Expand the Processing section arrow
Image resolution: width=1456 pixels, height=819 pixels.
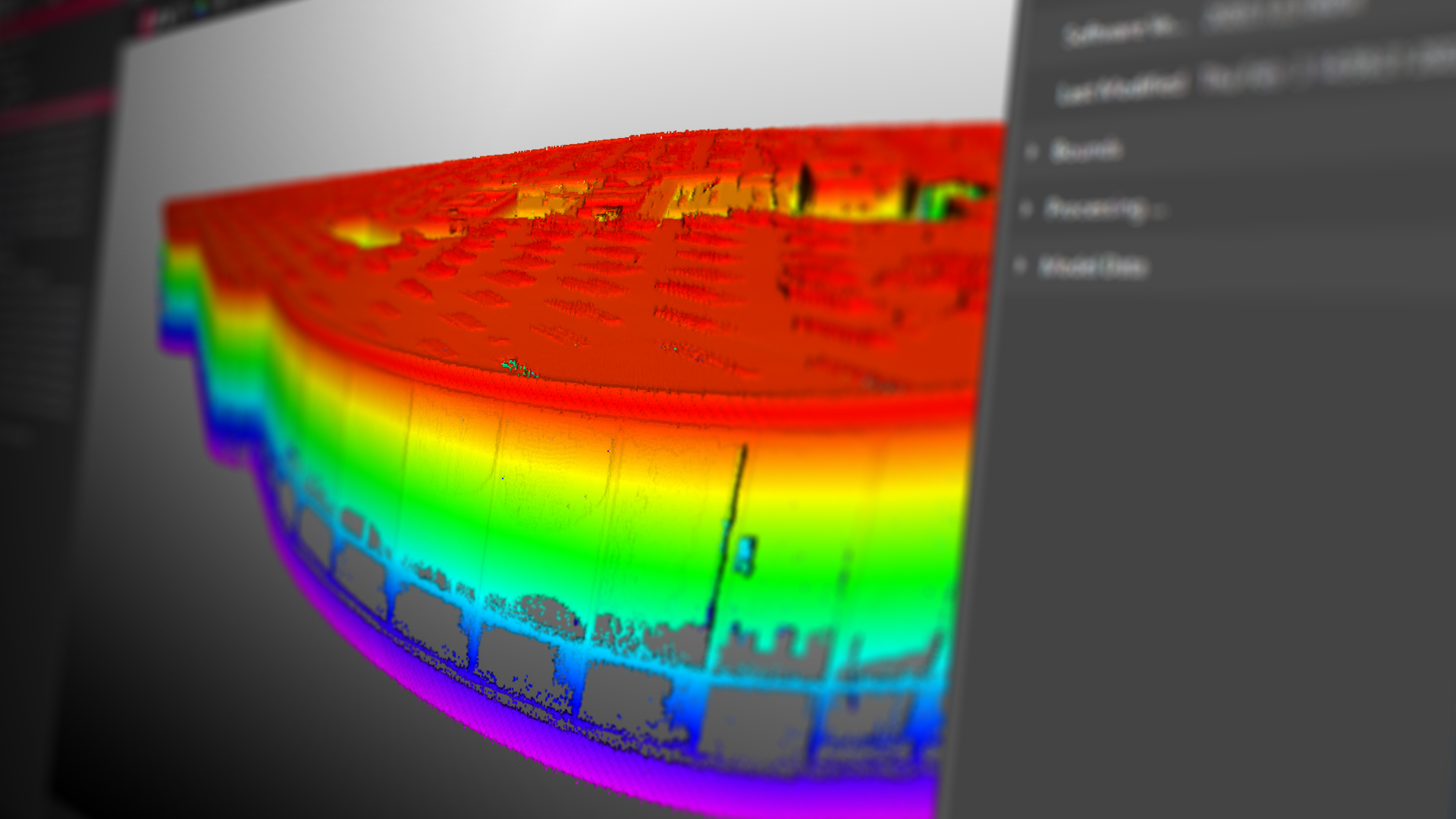pos(1026,209)
